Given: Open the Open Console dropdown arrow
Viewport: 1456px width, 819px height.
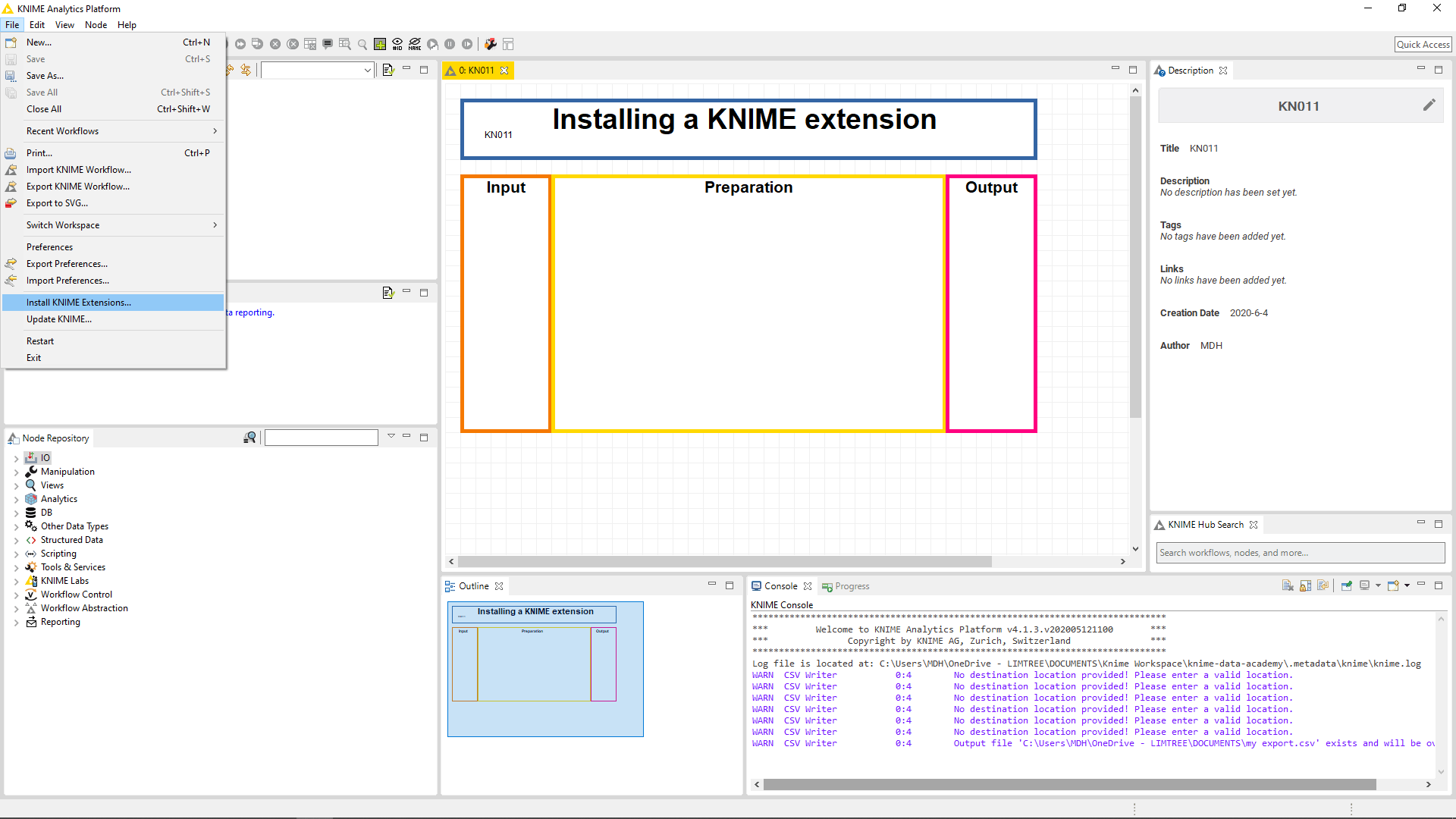Looking at the screenshot, I should (x=1407, y=585).
